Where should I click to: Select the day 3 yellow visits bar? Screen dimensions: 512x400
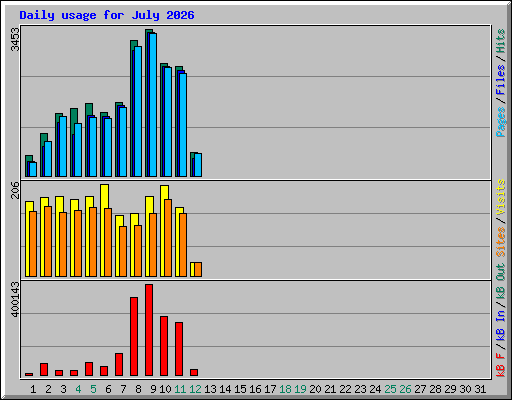(x=59, y=236)
